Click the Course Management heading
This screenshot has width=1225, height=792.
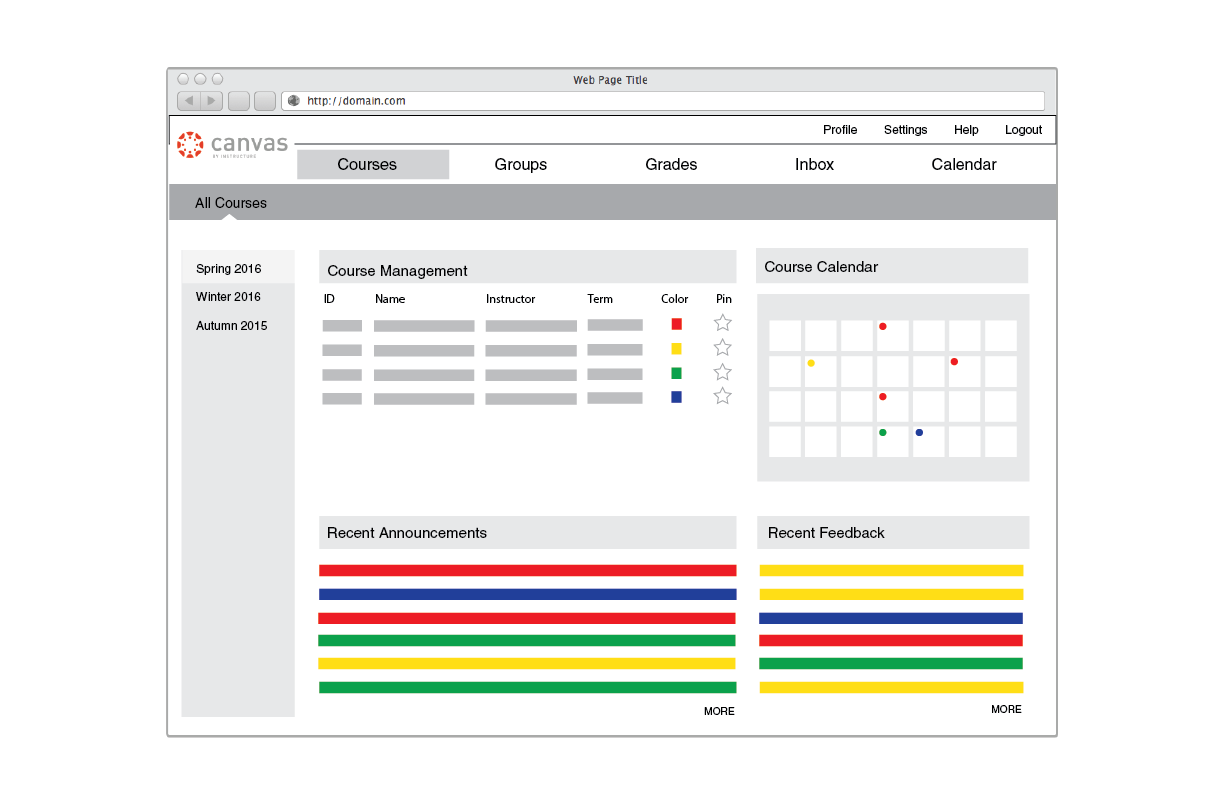[398, 271]
